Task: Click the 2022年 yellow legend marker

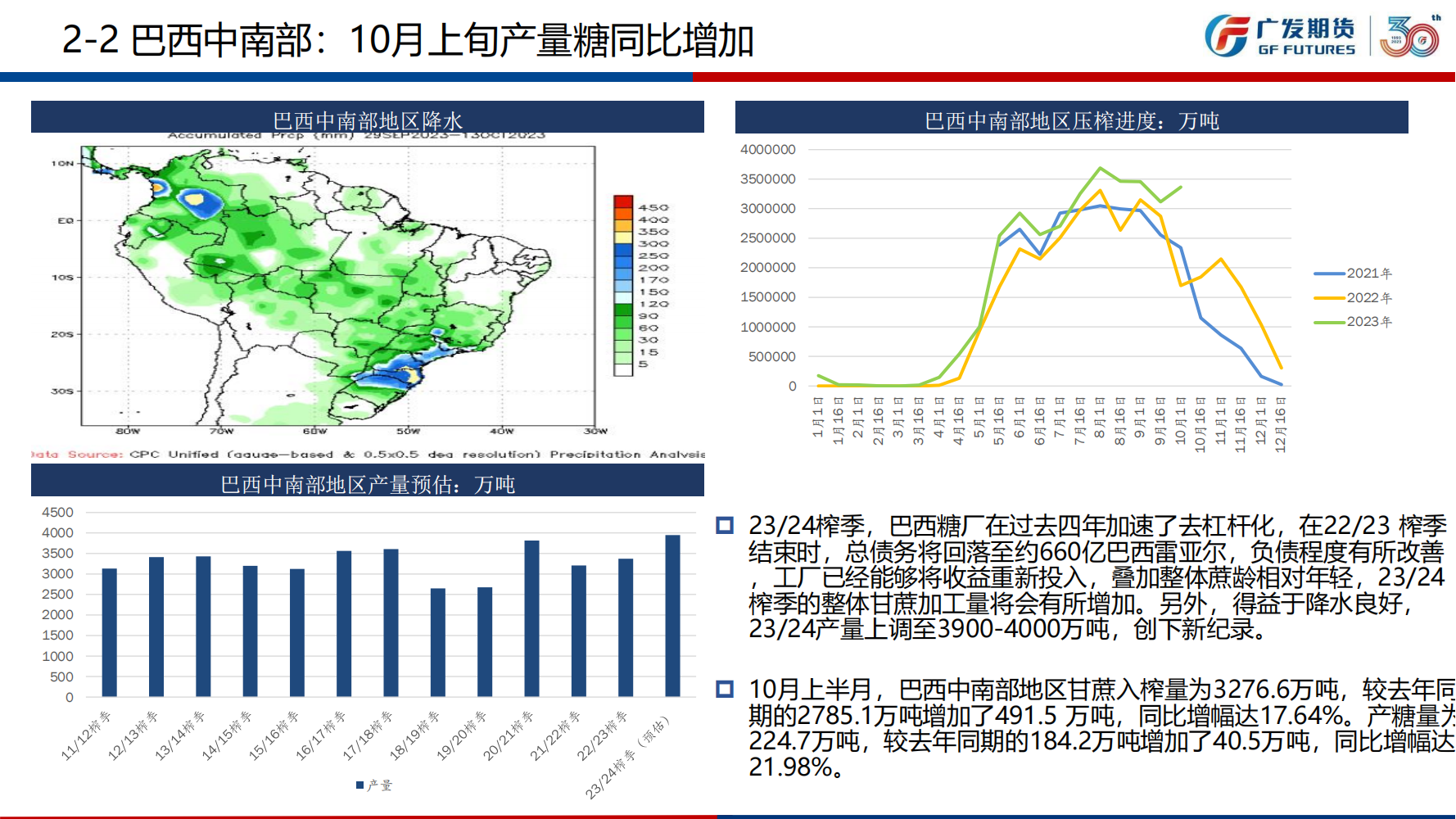Action: coord(1329,298)
